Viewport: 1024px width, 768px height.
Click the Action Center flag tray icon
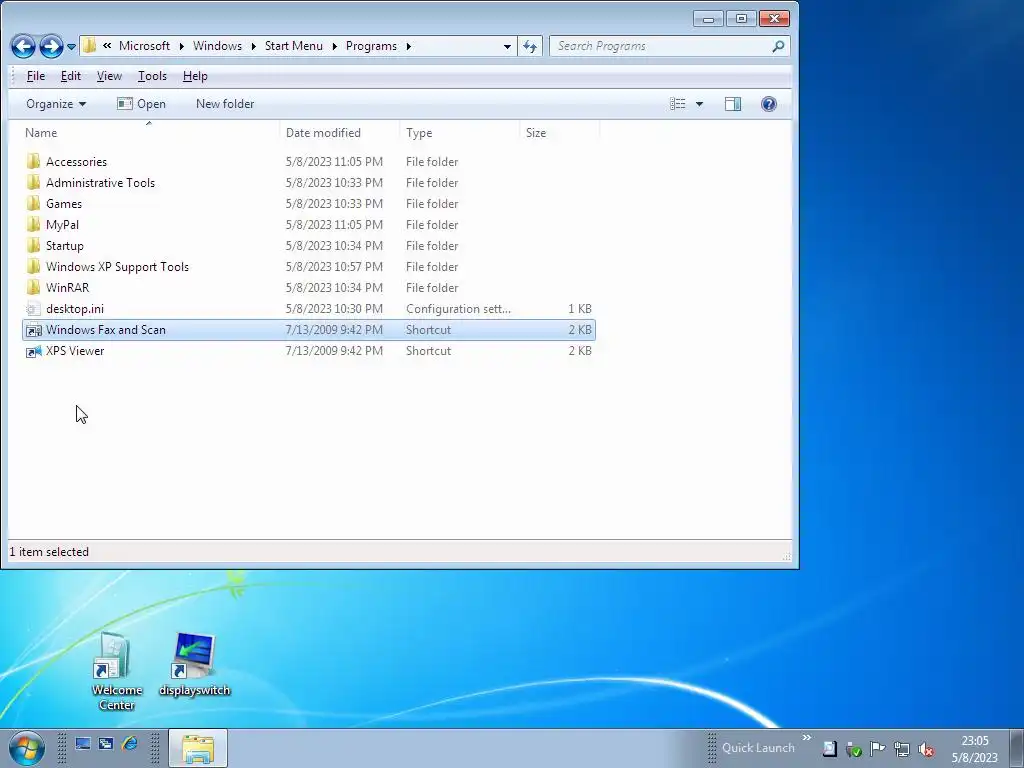[x=877, y=748]
